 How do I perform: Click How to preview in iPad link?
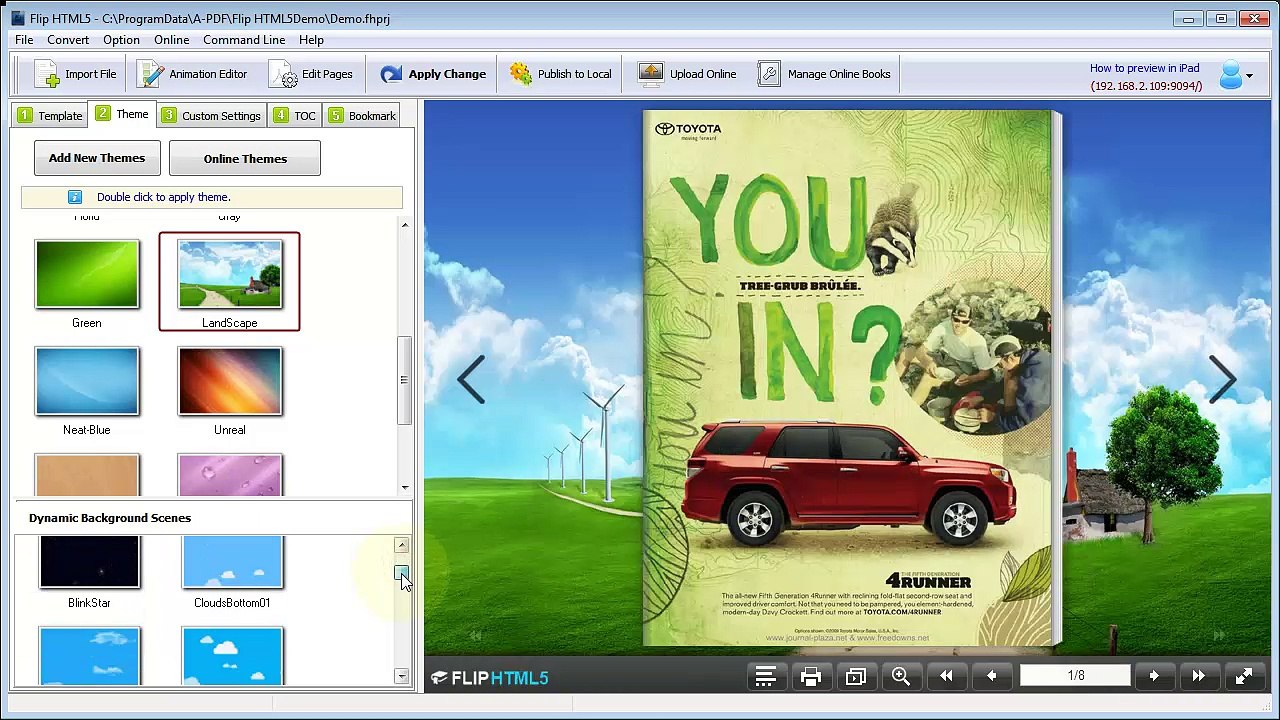pyautogui.click(x=1144, y=68)
